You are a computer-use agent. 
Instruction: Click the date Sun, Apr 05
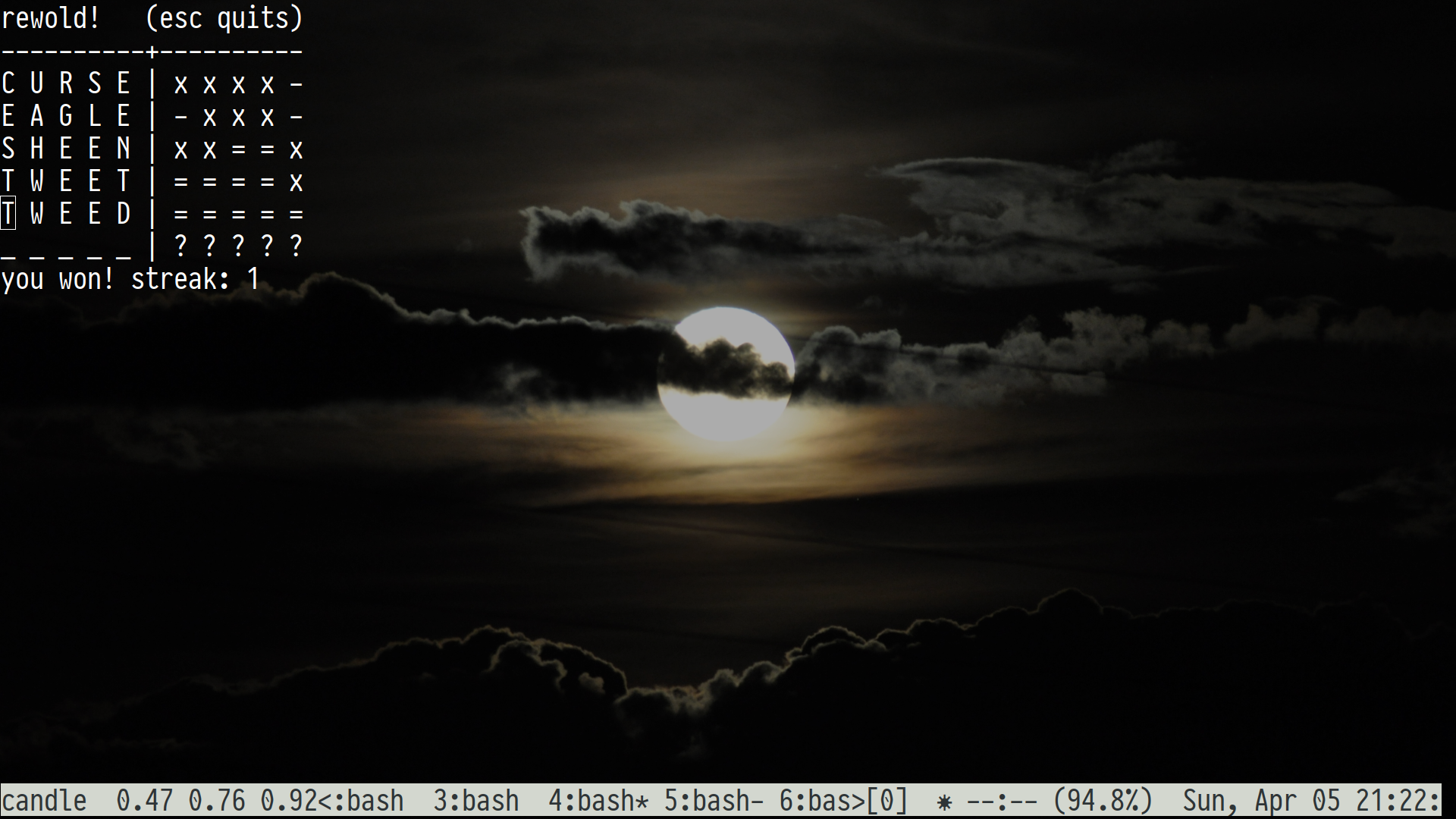1260,801
